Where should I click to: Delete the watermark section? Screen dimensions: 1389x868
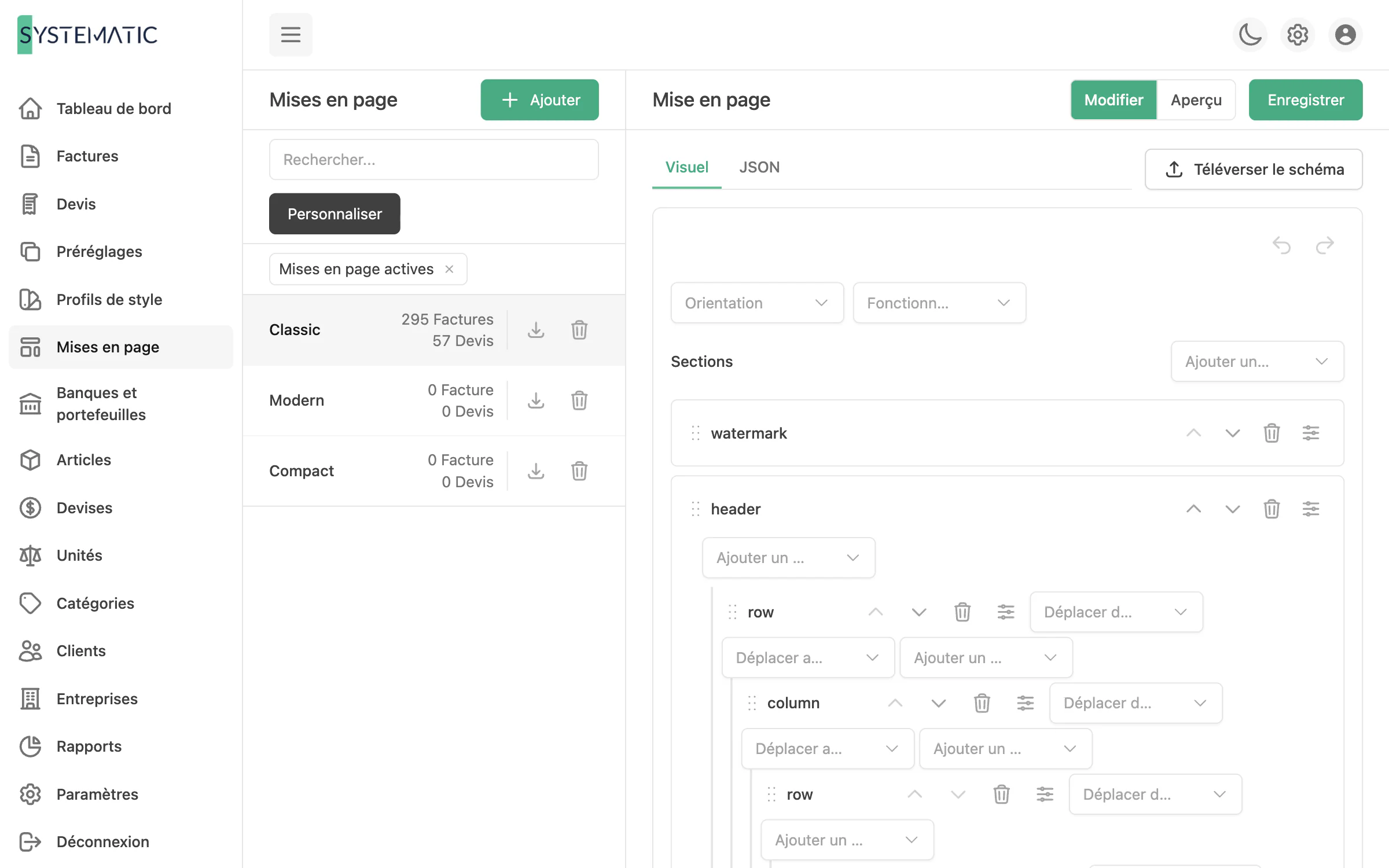point(1272,433)
